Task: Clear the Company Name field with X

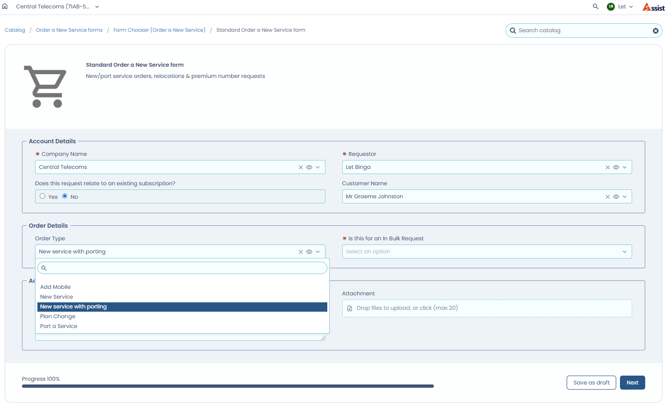Action: (x=300, y=167)
